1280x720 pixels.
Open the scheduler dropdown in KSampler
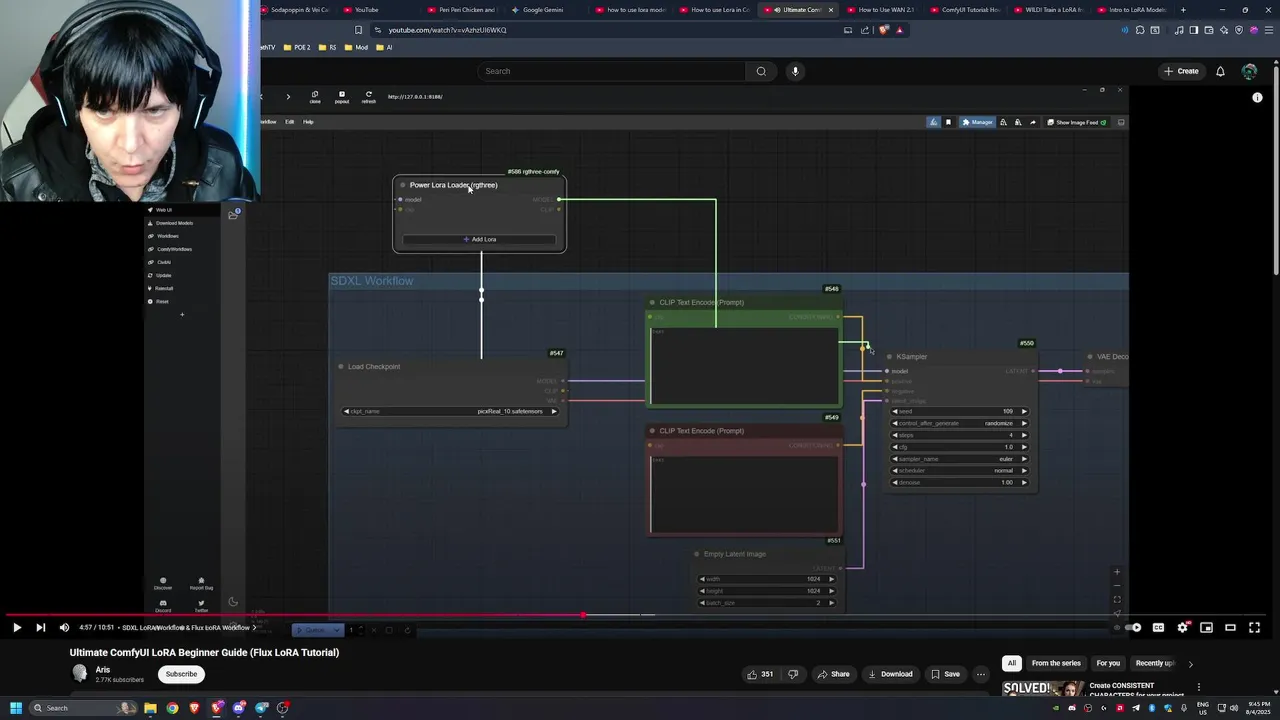click(x=959, y=470)
